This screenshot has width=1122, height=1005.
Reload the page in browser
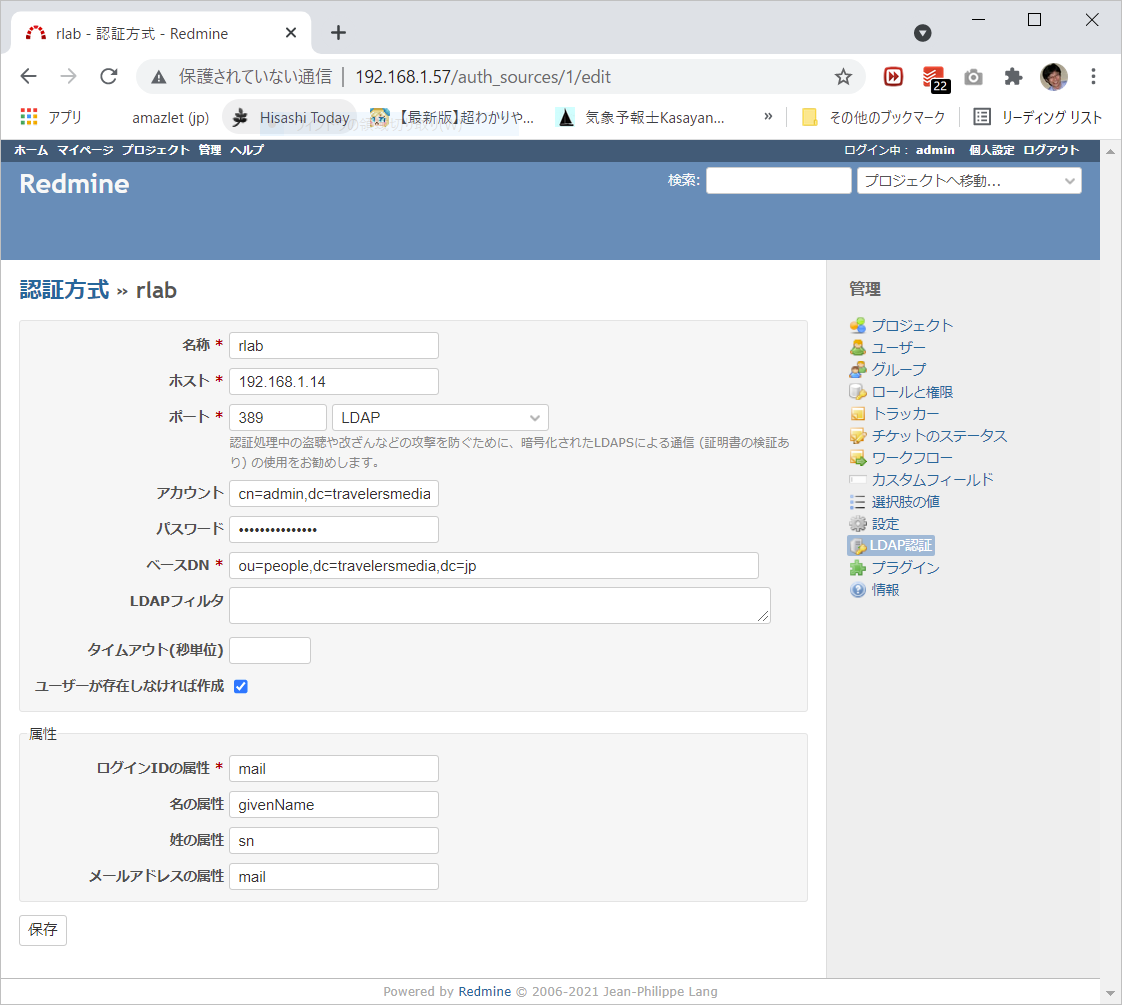(x=109, y=77)
